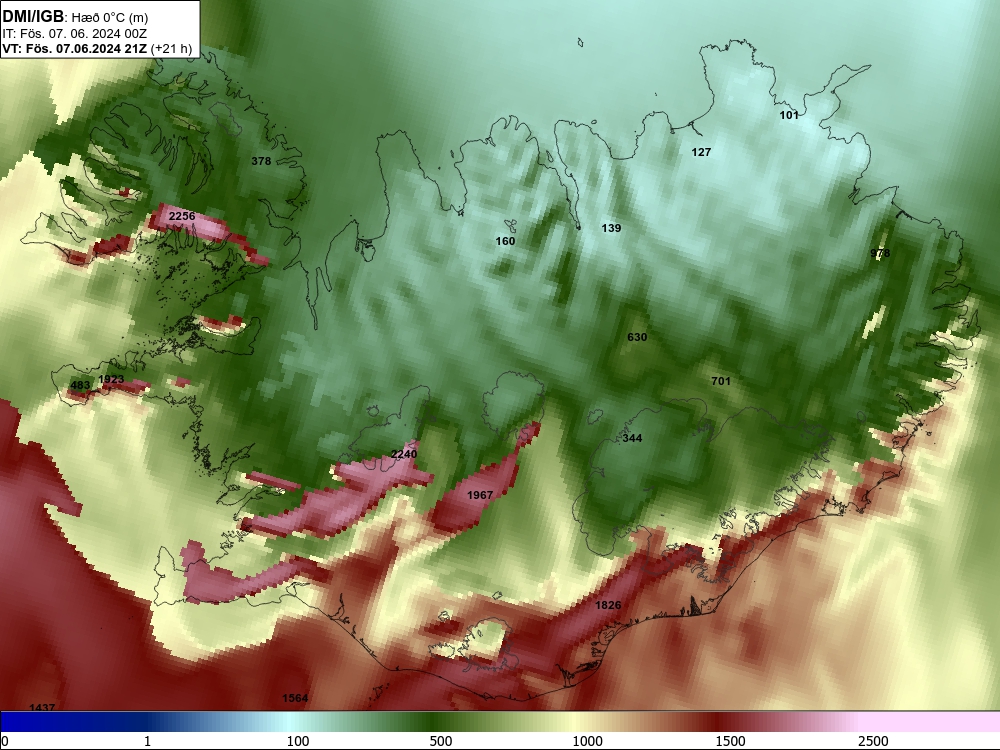
Task: Click the map value 127
Action: pos(701,152)
